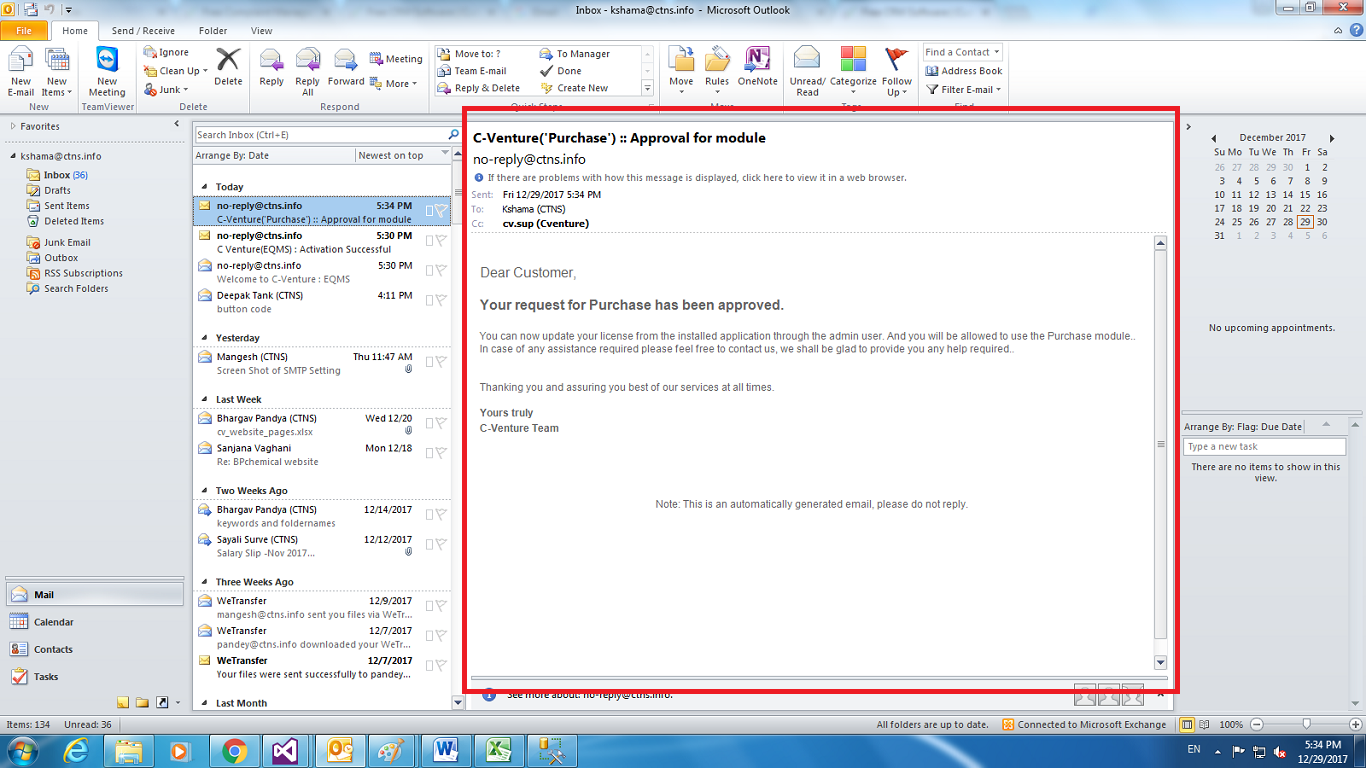Switch to the Folder tab

(x=213, y=31)
